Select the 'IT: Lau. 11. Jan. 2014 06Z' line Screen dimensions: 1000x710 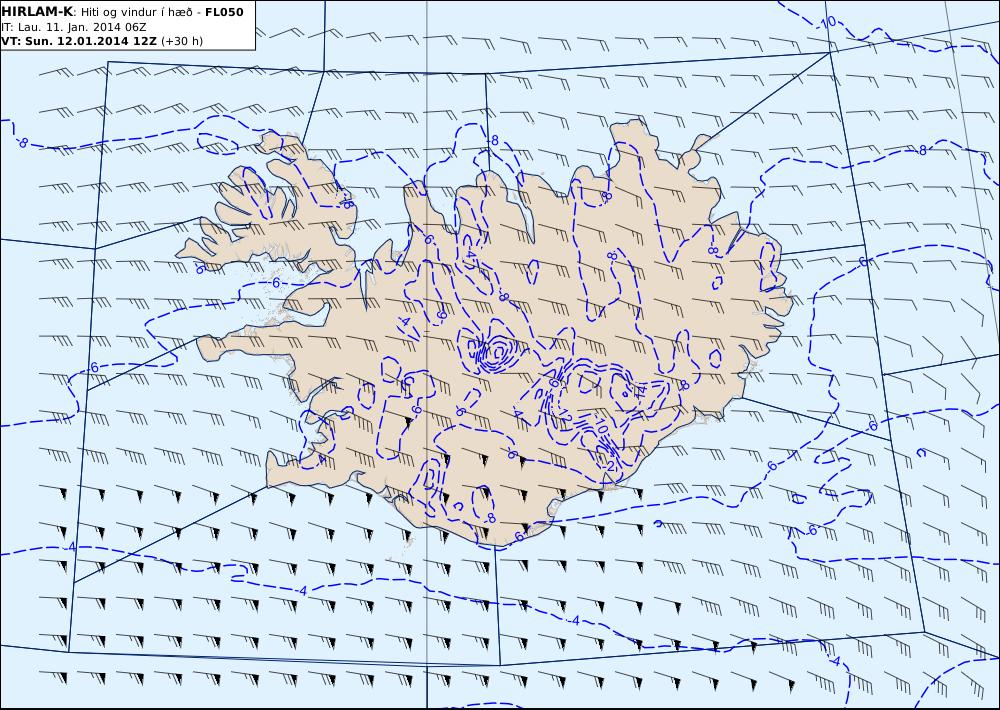tap(73, 27)
